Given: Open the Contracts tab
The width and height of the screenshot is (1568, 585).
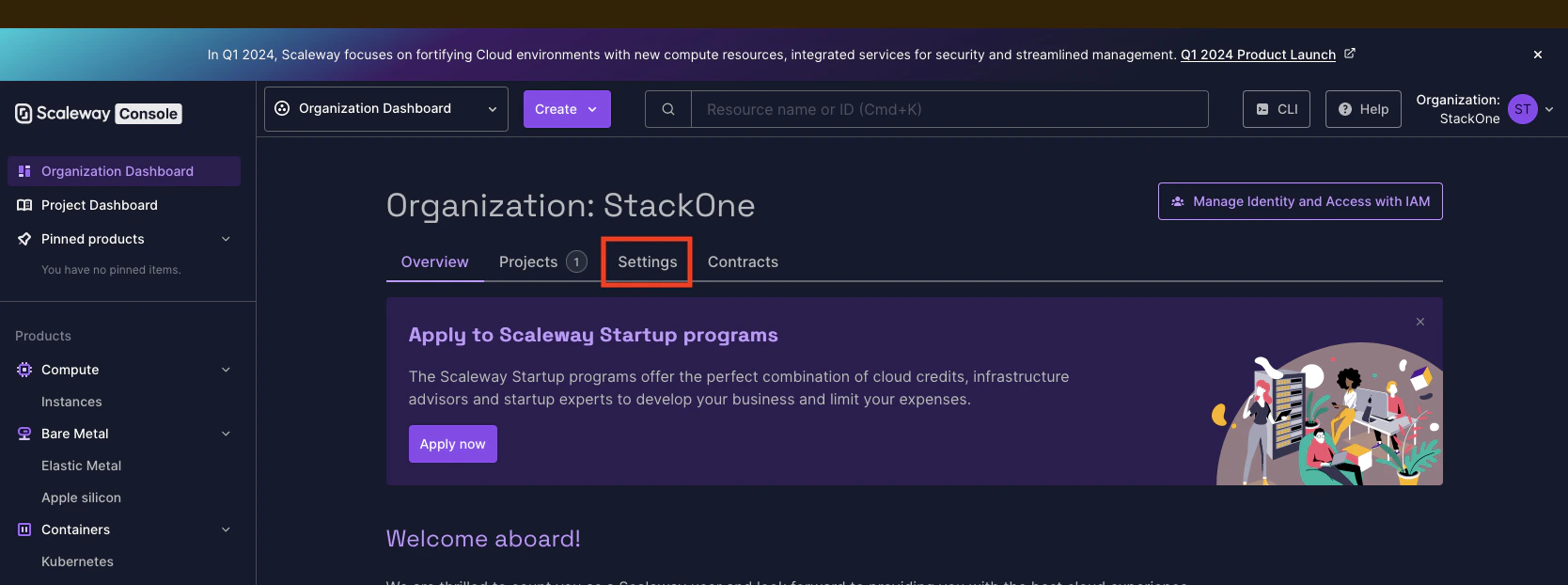Looking at the screenshot, I should click(743, 261).
